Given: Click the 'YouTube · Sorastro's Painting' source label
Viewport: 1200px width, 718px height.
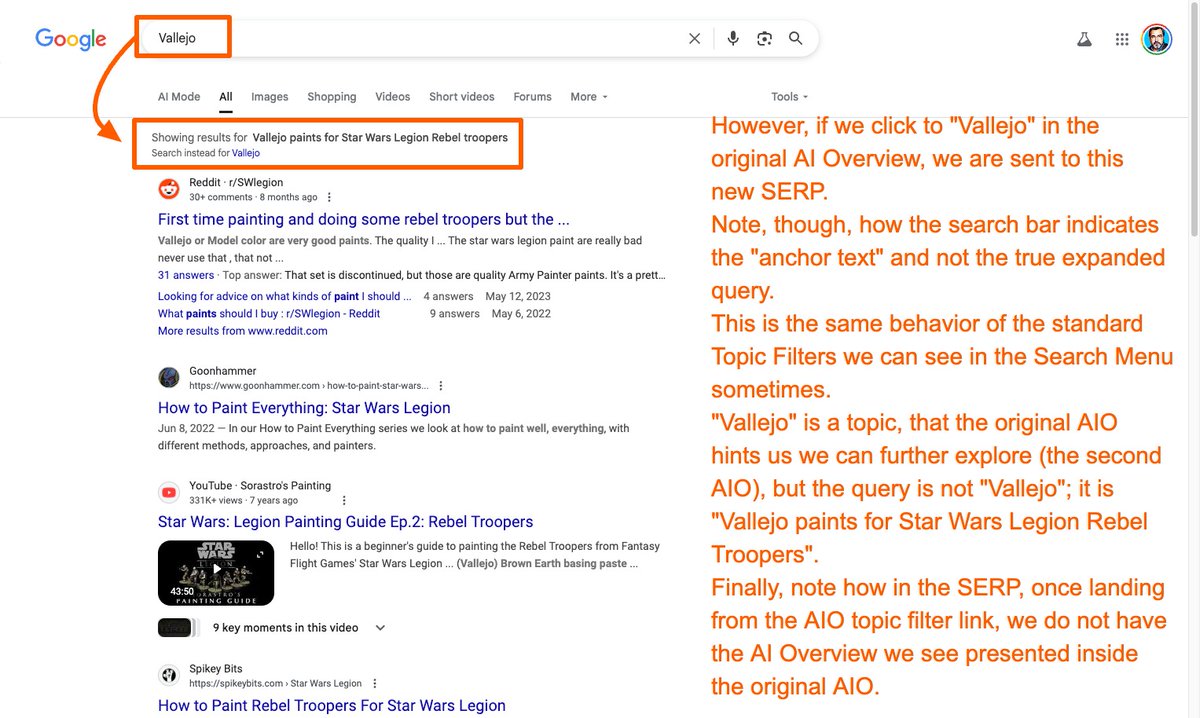Looking at the screenshot, I should [x=260, y=486].
